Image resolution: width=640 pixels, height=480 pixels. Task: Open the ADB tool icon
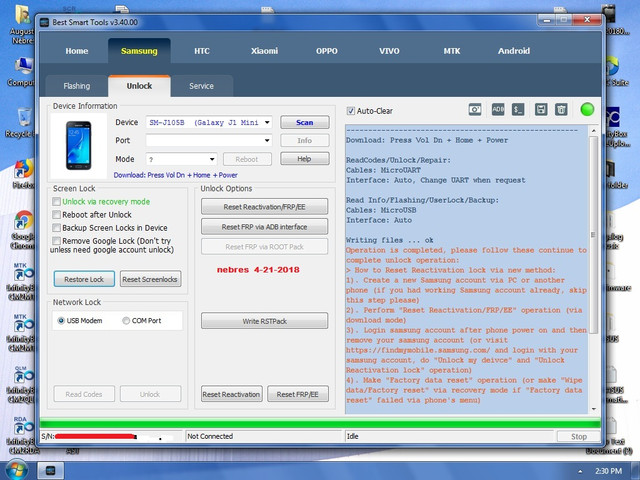tap(498, 109)
